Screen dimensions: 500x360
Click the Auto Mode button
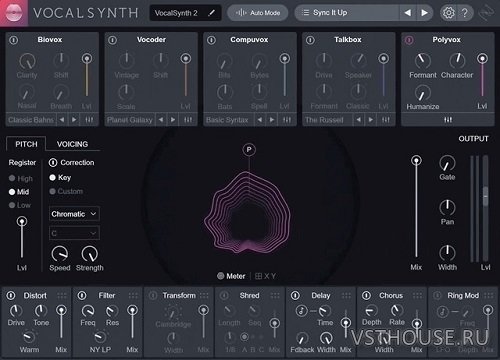click(x=258, y=13)
